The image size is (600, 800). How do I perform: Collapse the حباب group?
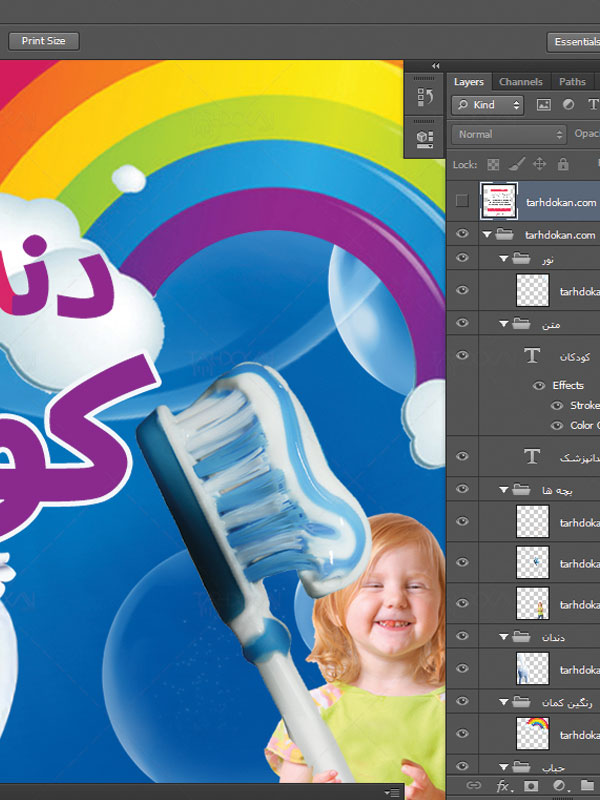[504, 767]
